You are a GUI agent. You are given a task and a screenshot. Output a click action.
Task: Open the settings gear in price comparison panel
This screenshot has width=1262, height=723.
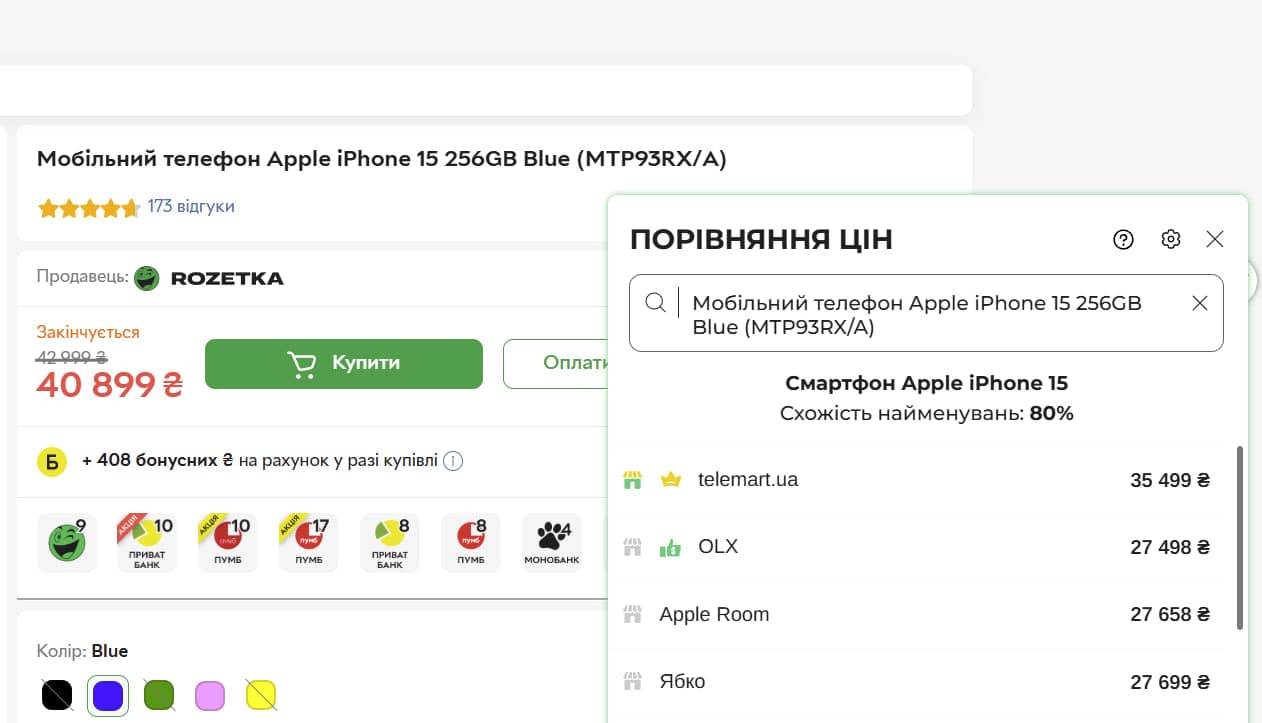1170,239
